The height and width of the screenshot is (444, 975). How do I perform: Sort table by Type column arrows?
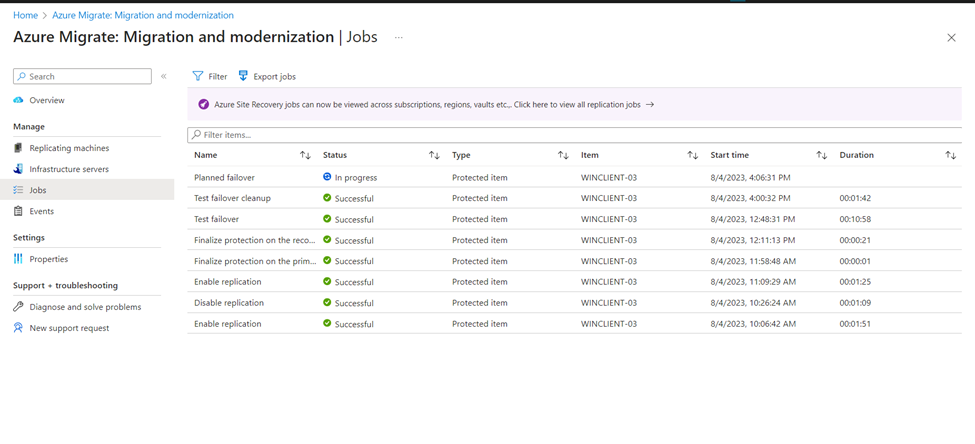[x=563, y=155]
